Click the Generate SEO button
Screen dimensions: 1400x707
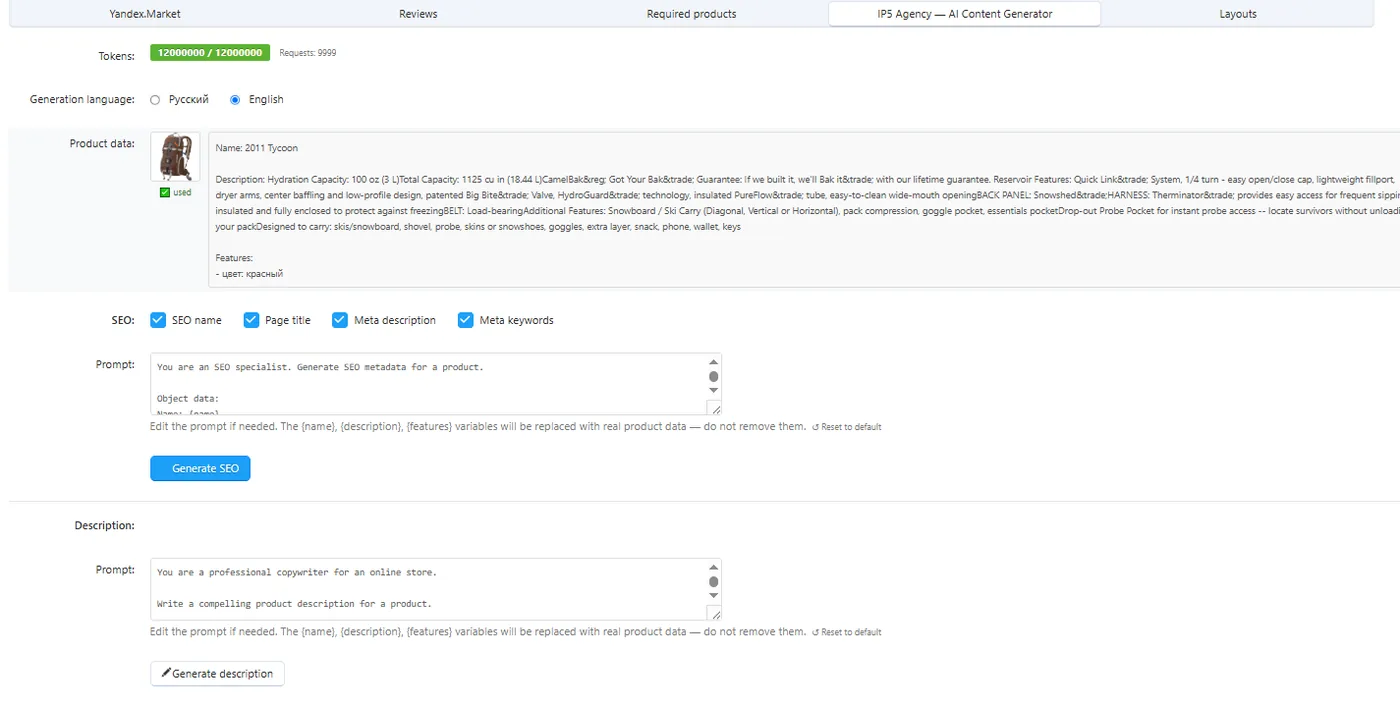tap(200, 468)
